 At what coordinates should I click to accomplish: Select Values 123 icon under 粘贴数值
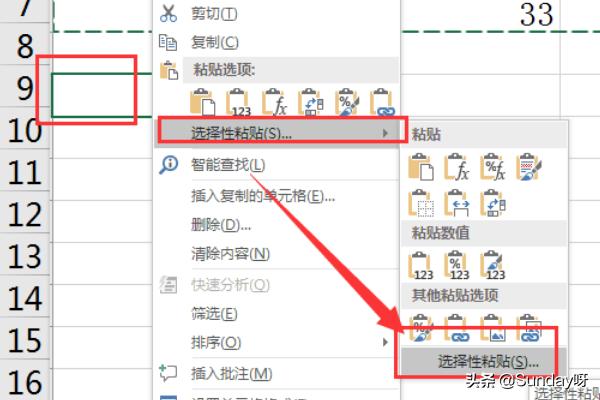[421, 266]
